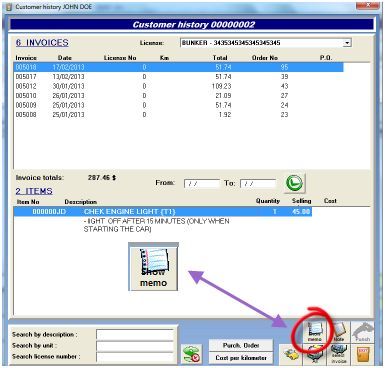This screenshot has height=368, width=385.
Task: Click the Total column header
Action: 220,58
